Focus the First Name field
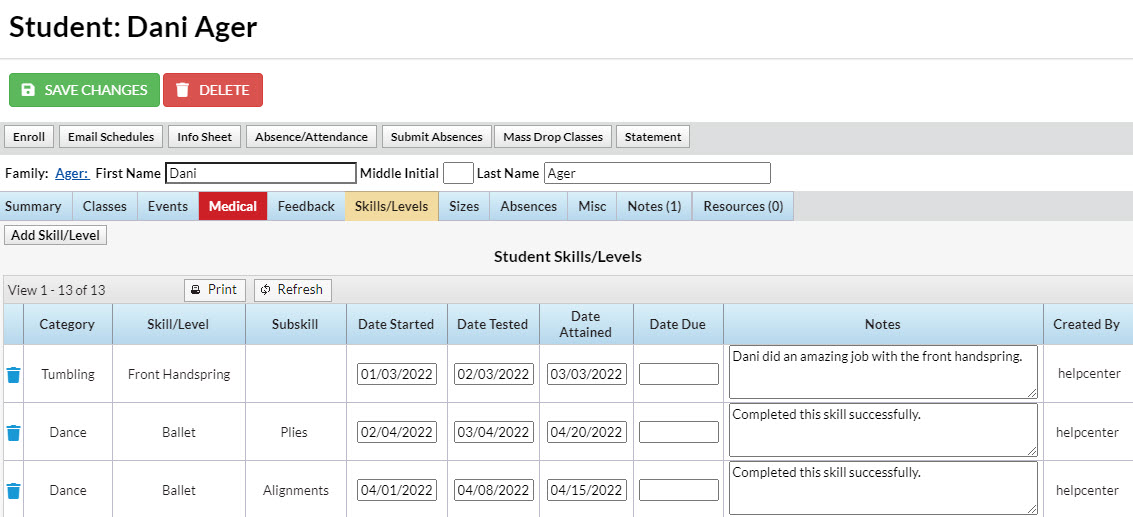Image resolution: width=1133 pixels, height=517 pixels. point(261,174)
